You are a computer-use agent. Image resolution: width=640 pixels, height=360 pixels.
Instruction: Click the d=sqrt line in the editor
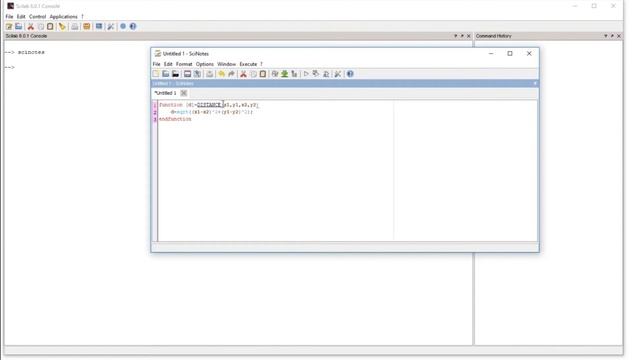211,112
